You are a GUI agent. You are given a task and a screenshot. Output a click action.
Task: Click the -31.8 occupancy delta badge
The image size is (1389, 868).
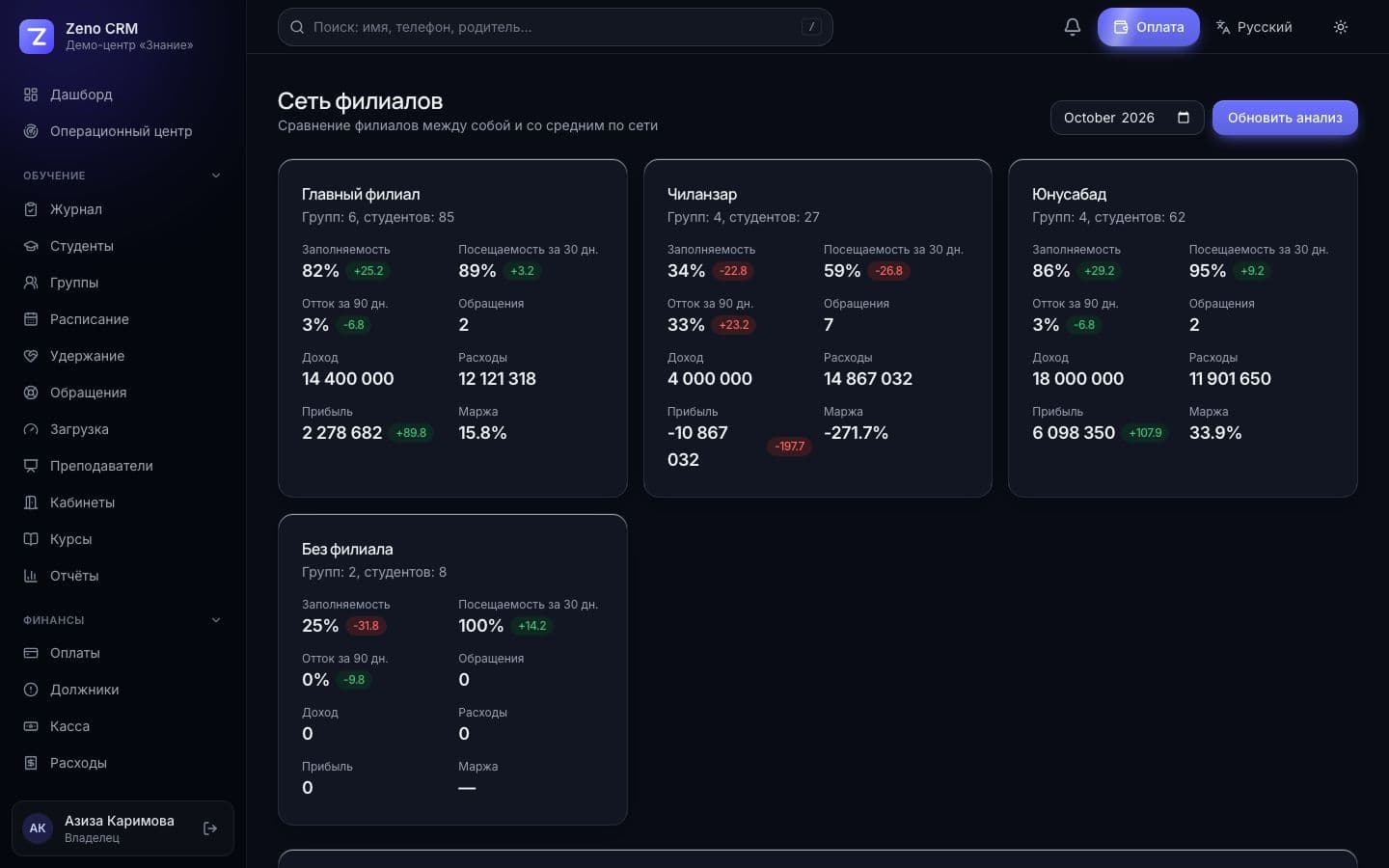(x=367, y=626)
